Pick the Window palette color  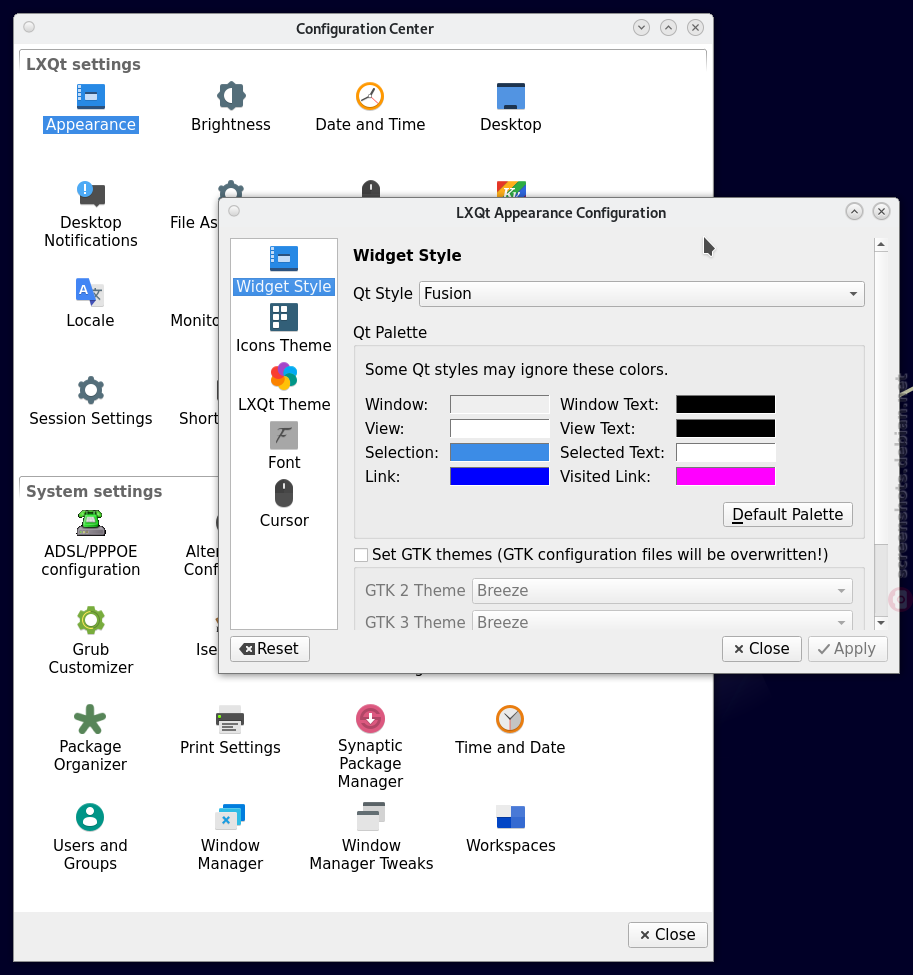point(499,404)
